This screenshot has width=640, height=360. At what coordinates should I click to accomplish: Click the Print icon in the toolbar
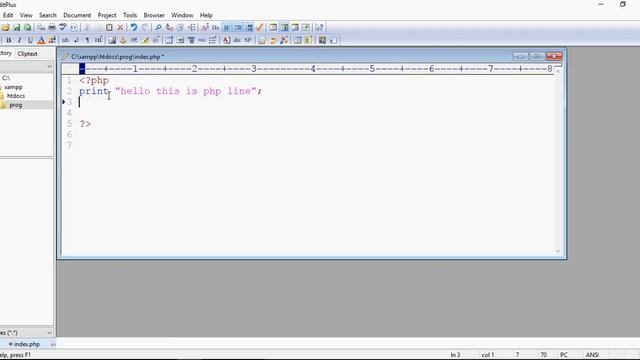tap(52, 27)
